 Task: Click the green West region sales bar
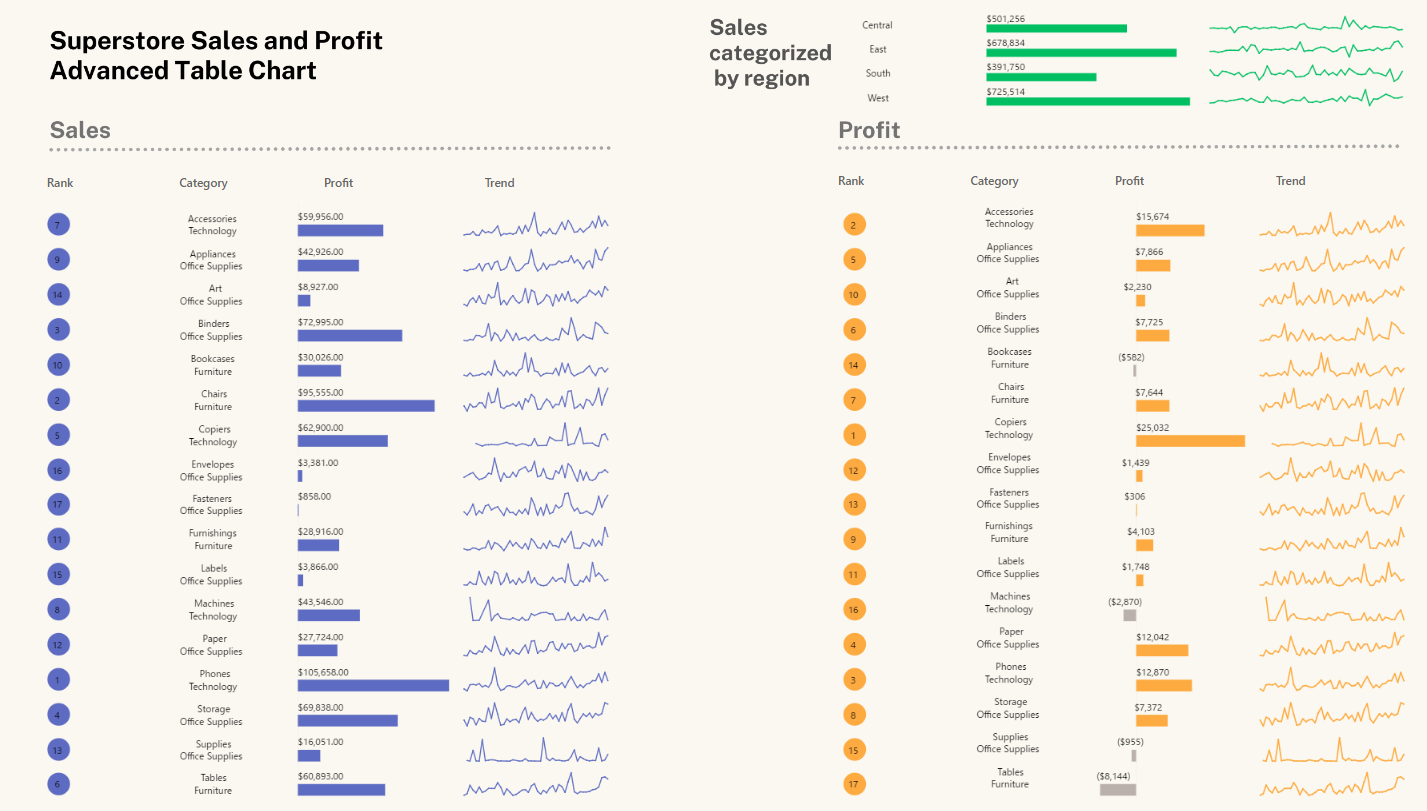[1088, 101]
